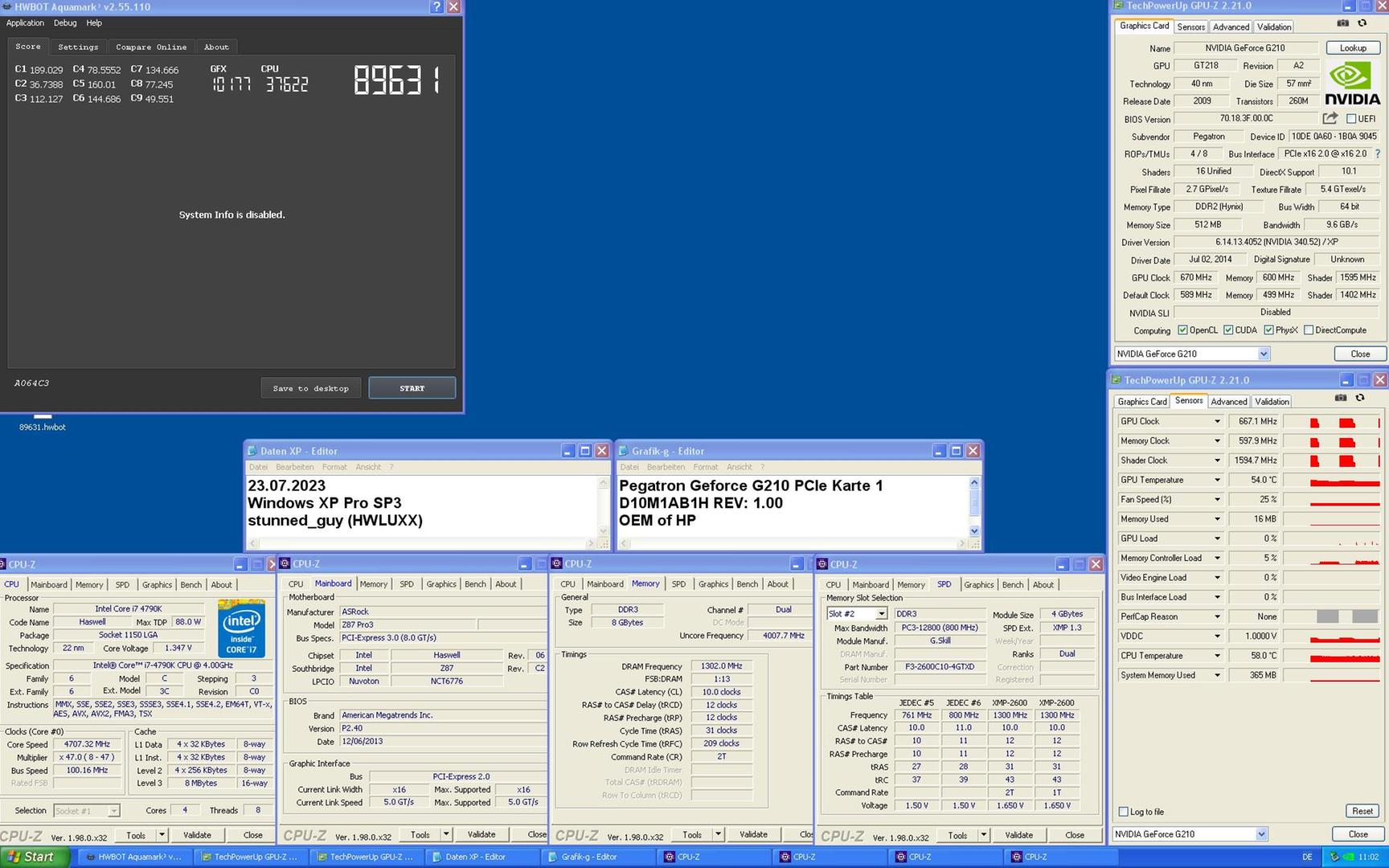Viewport: 1389px width, 868px height.
Task: Click the Grafik-g Editor notepad title icon
Action: pos(623,451)
